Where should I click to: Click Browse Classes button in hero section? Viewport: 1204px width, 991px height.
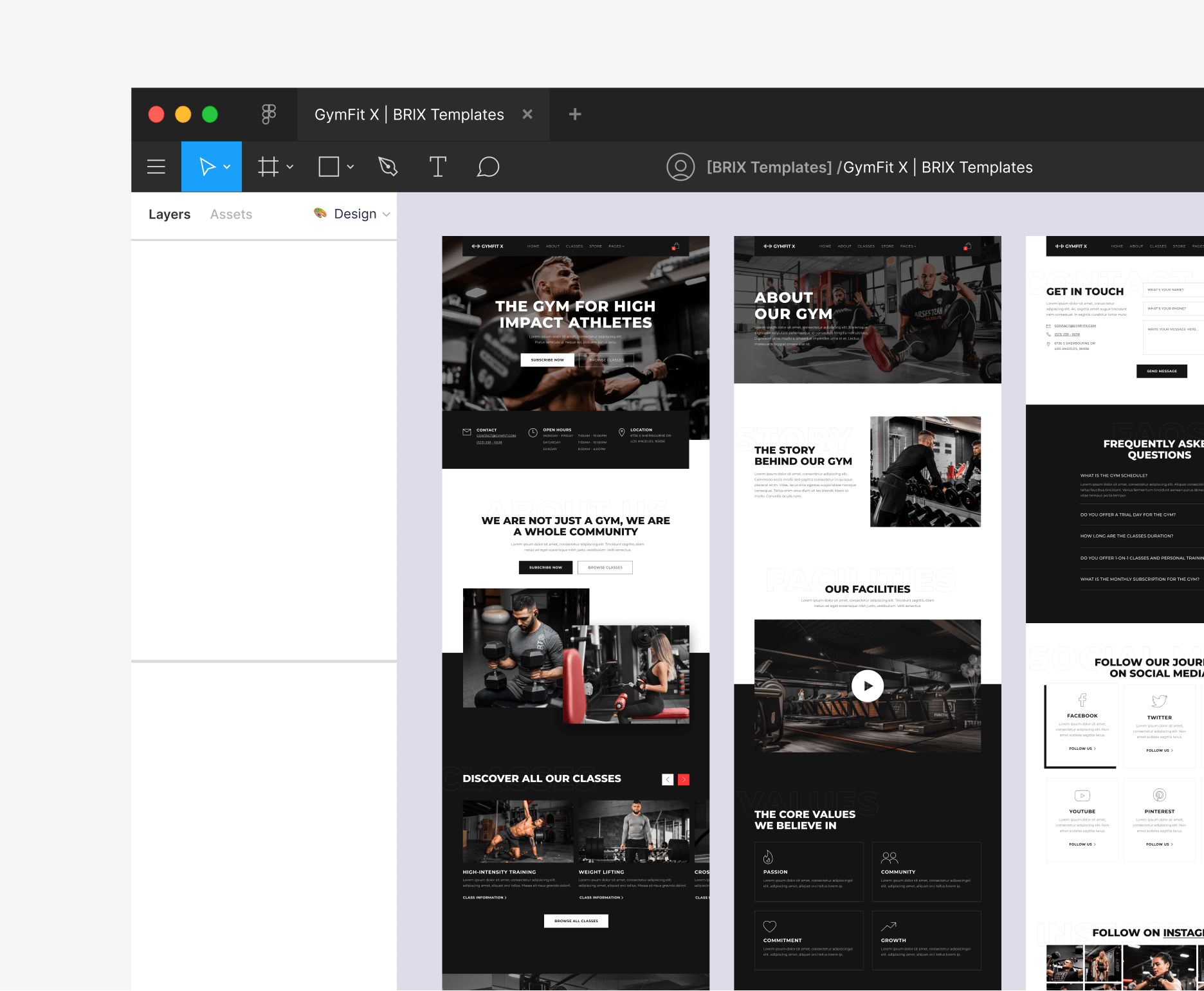(x=606, y=360)
